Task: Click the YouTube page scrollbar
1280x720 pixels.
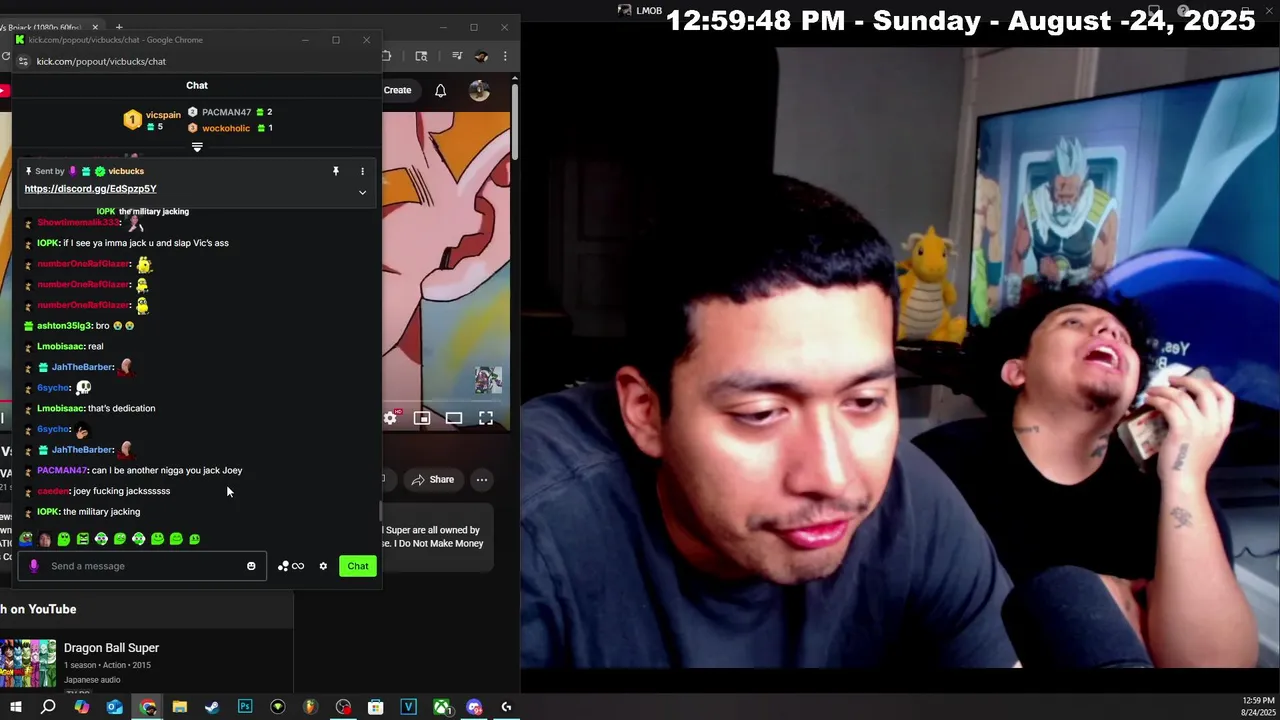Action: point(515,120)
